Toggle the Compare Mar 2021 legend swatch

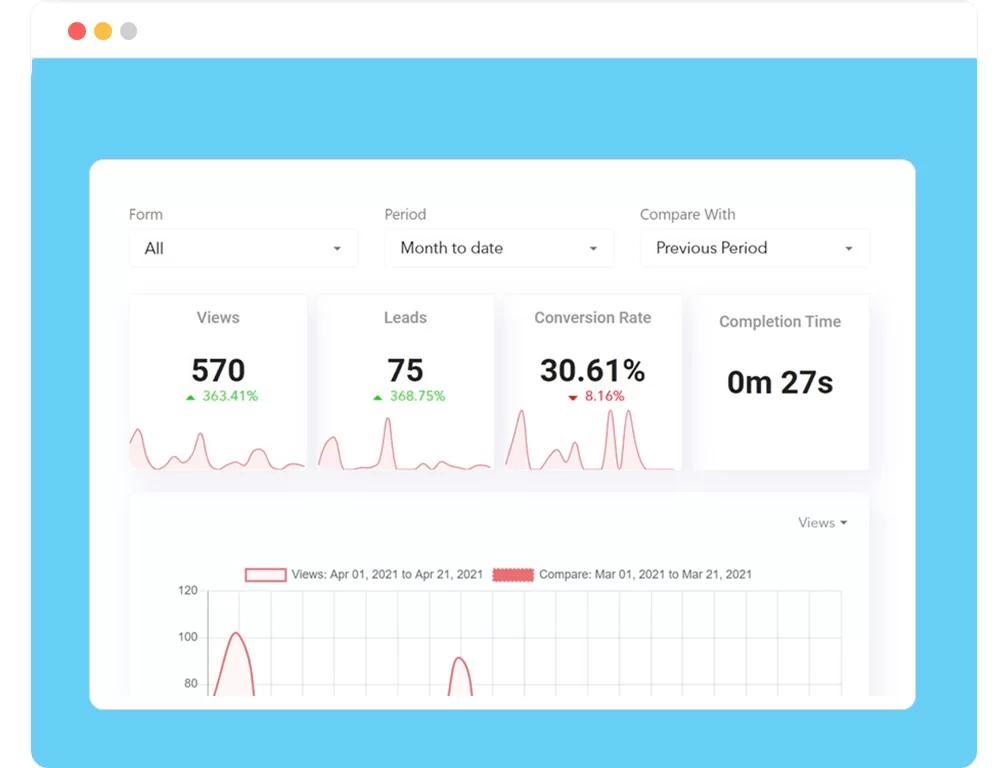tap(513, 575)
